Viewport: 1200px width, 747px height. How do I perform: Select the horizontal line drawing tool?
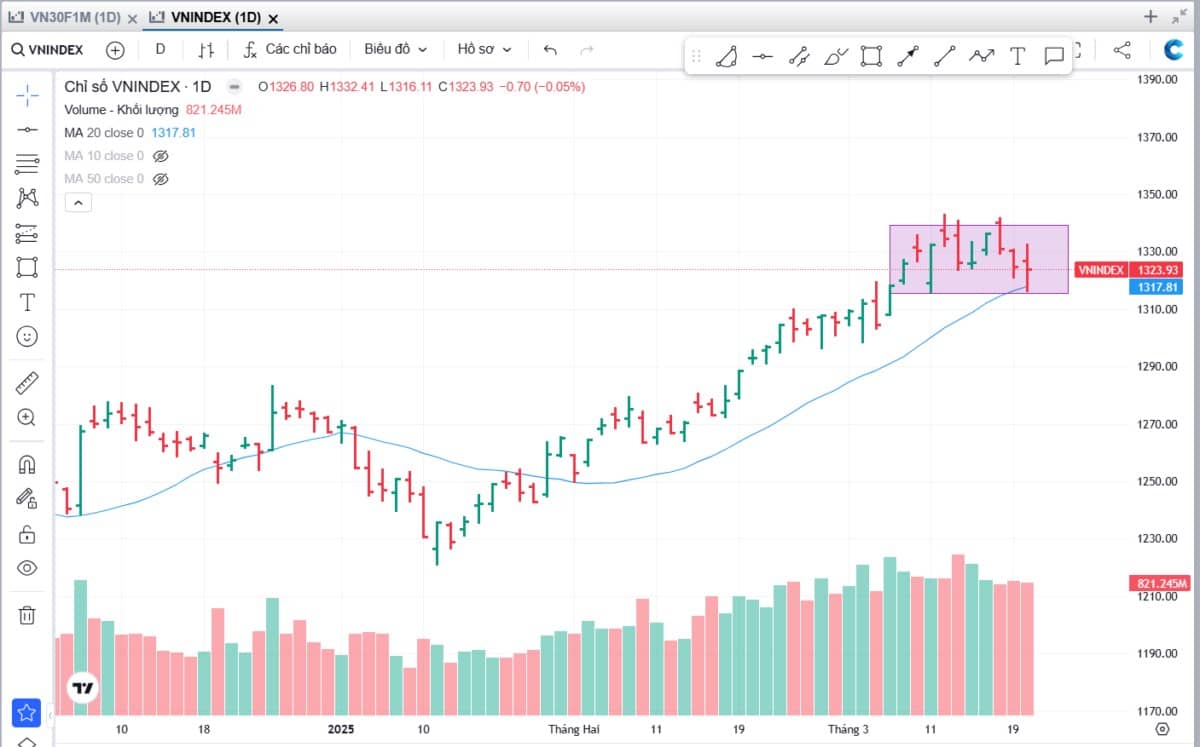(27, 129)
